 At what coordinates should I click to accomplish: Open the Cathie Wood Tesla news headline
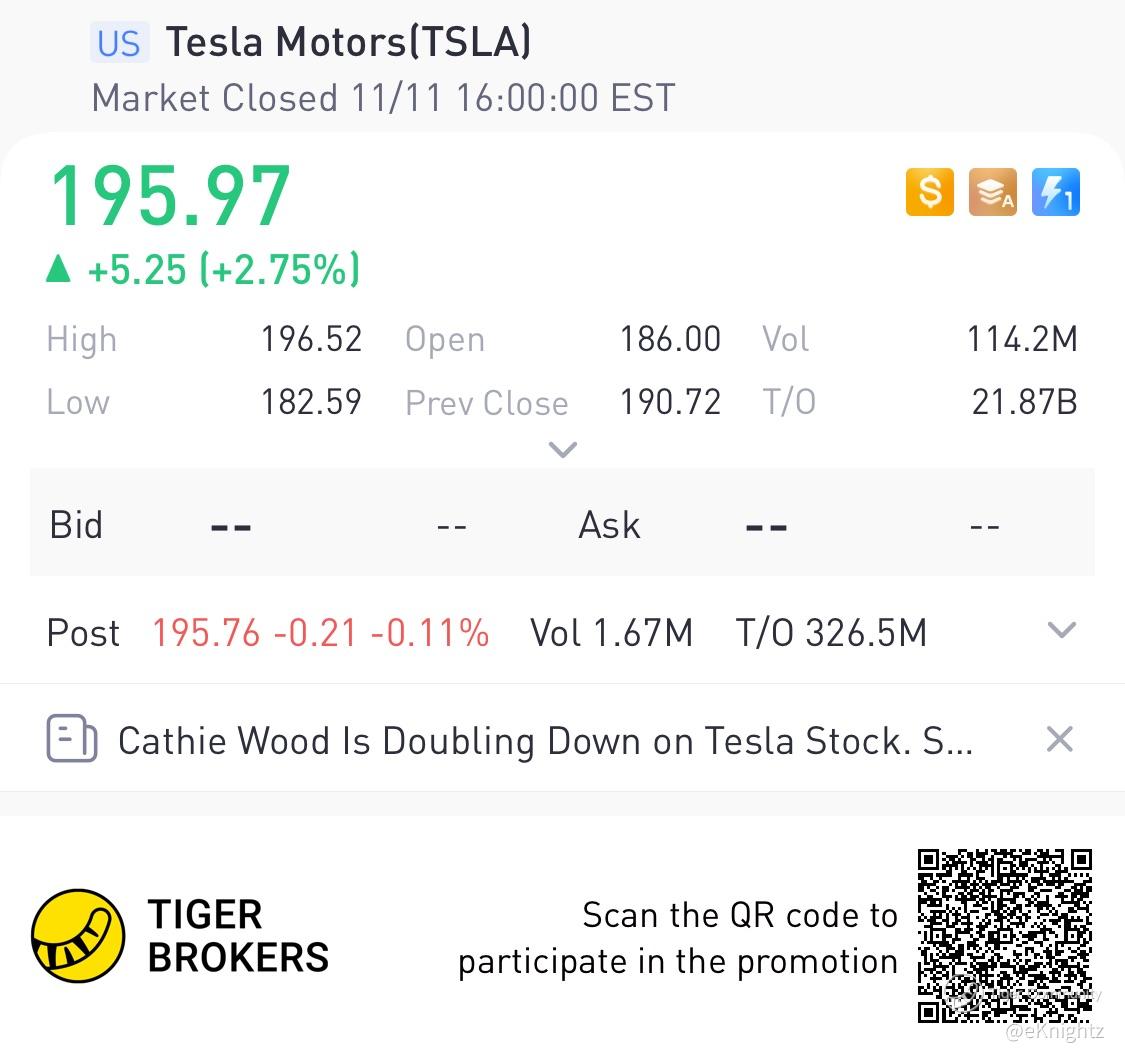pyautogui.click(x=545, y=741)
